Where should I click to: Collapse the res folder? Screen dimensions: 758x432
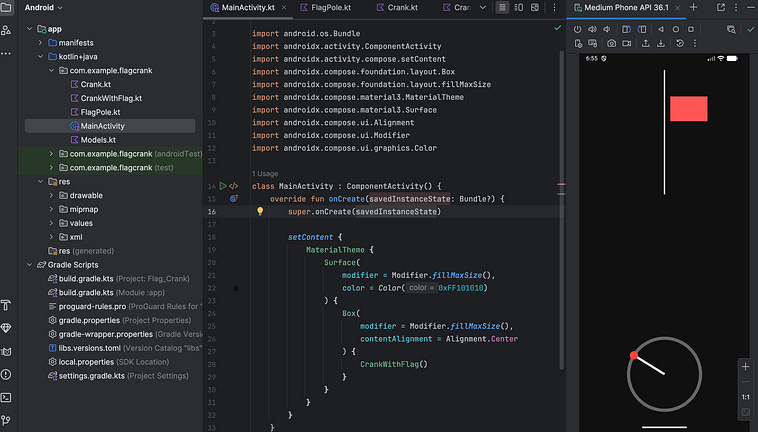41,181
